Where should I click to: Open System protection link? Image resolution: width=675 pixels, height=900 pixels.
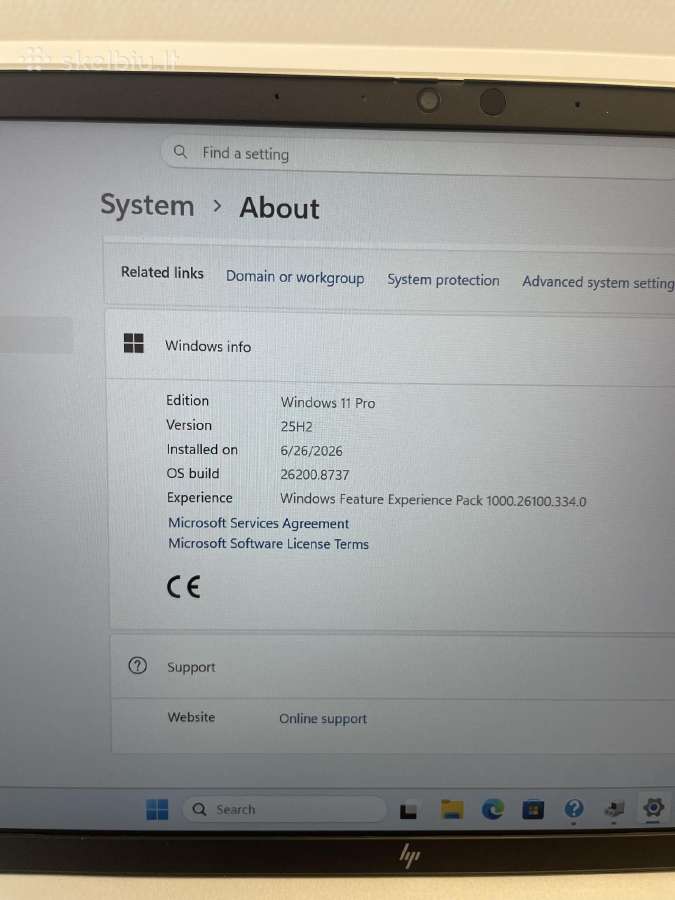tap(443, 280)
